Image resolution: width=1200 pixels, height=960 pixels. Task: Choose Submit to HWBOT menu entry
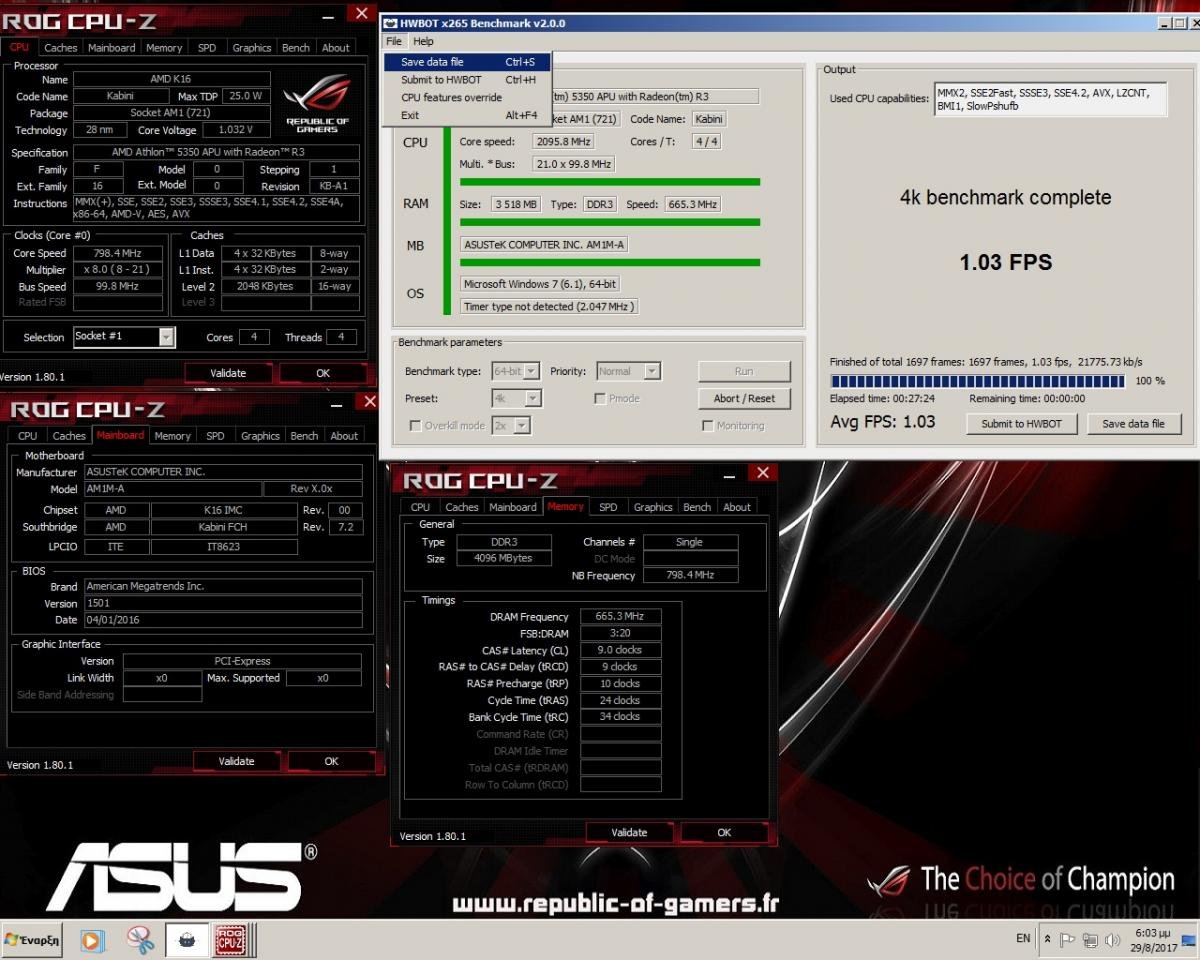tap(466, 80)
